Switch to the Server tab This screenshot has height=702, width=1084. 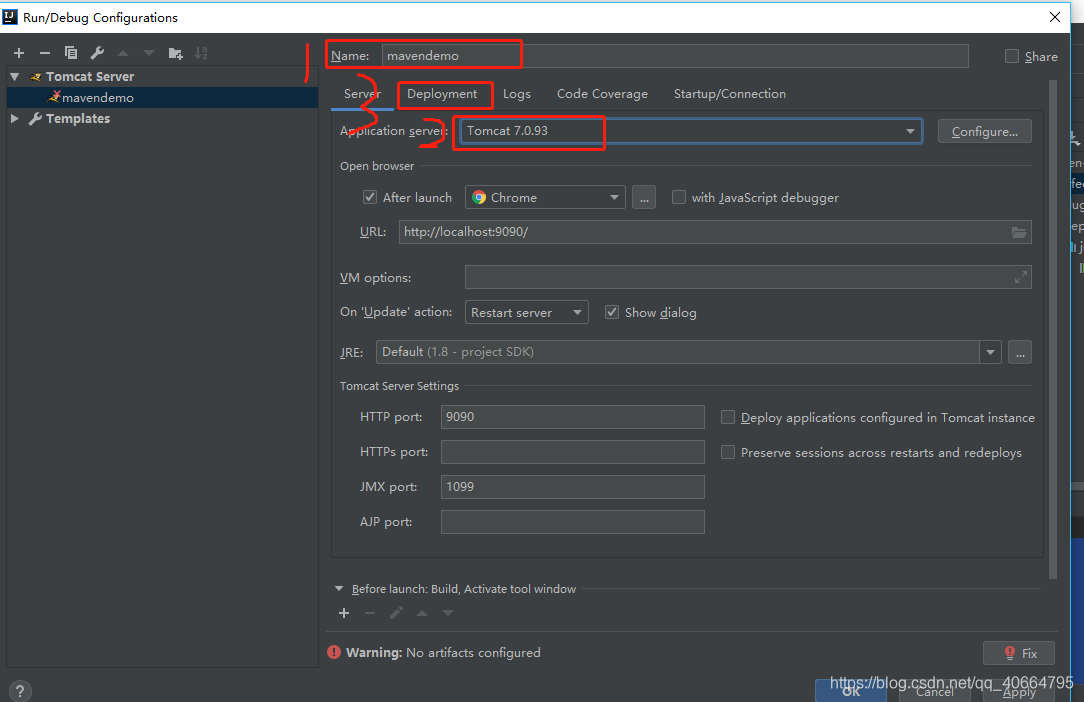pos(362,93)
